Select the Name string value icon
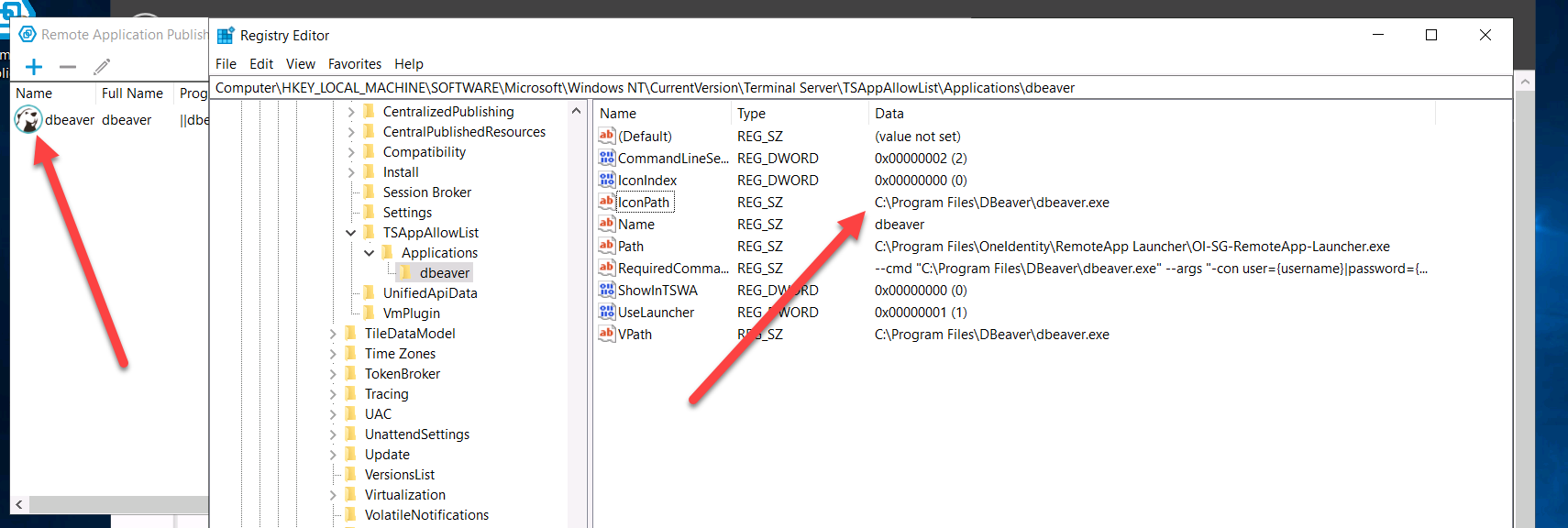The width and height of the screenshot is (1568, 528). 606,224
